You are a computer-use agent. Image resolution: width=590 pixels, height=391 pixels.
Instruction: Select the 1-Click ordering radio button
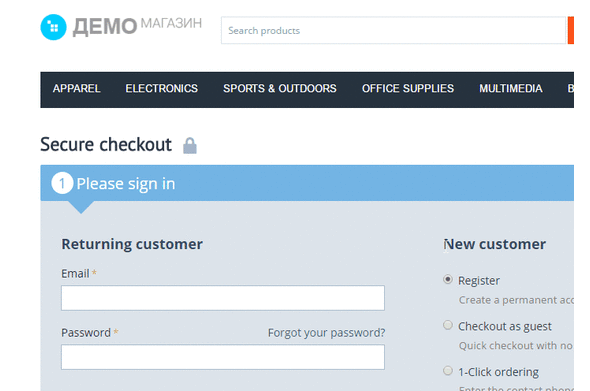(x=448, y=371)
